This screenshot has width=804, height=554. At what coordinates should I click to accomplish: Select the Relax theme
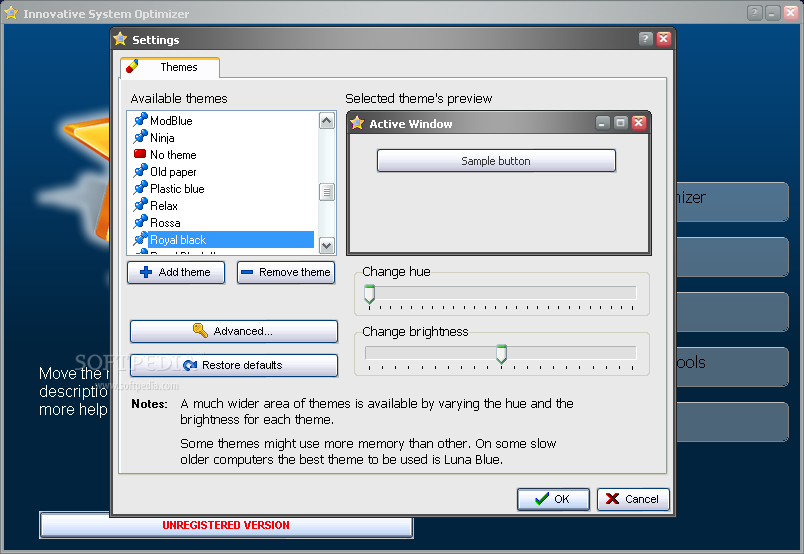164,206
